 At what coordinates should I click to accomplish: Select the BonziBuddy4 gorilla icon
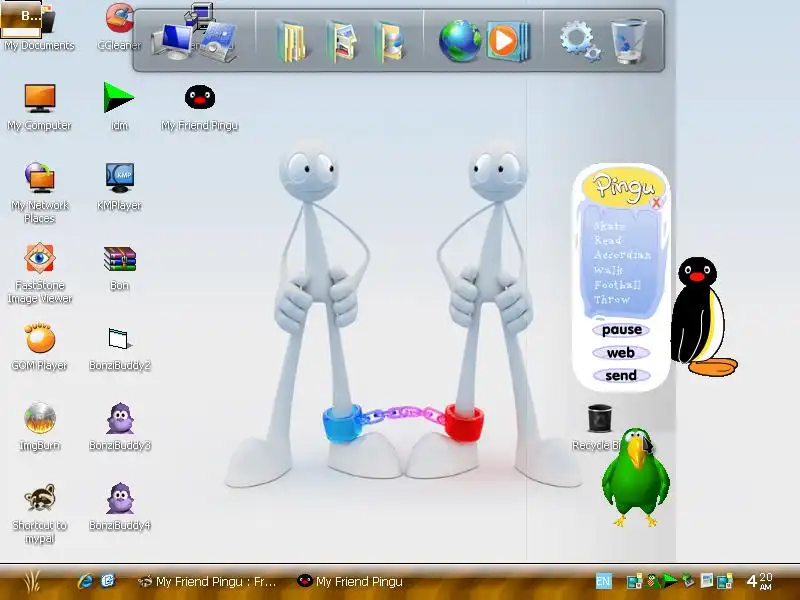click(x=119, y=507)
